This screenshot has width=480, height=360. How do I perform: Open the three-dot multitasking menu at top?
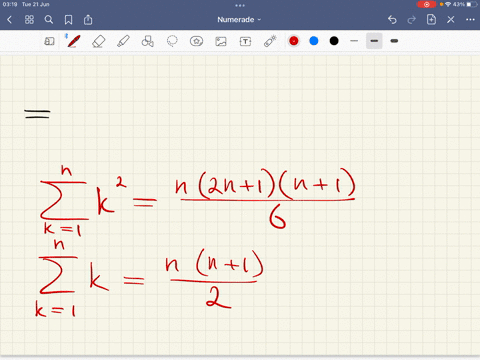click(x=240, y=5)
